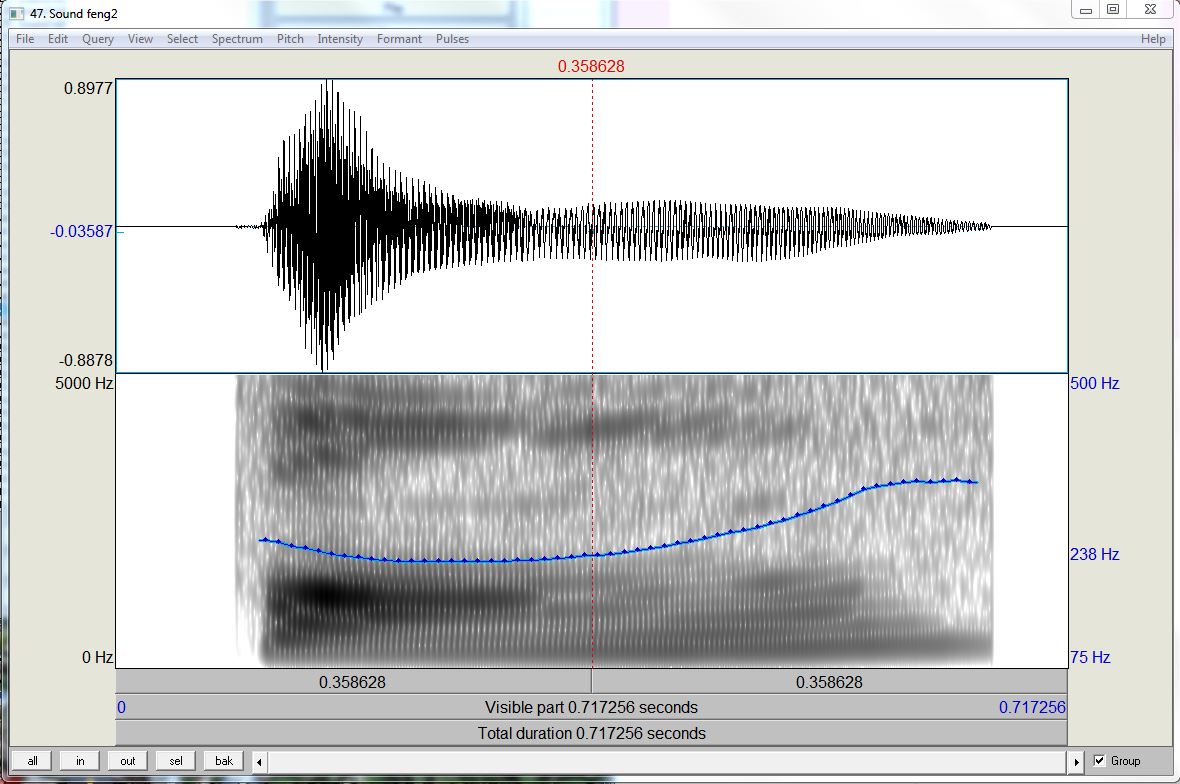This screenshot has width=1180, height=784.
Task: Click the 'all' zoom button
Action: (32, 761)
